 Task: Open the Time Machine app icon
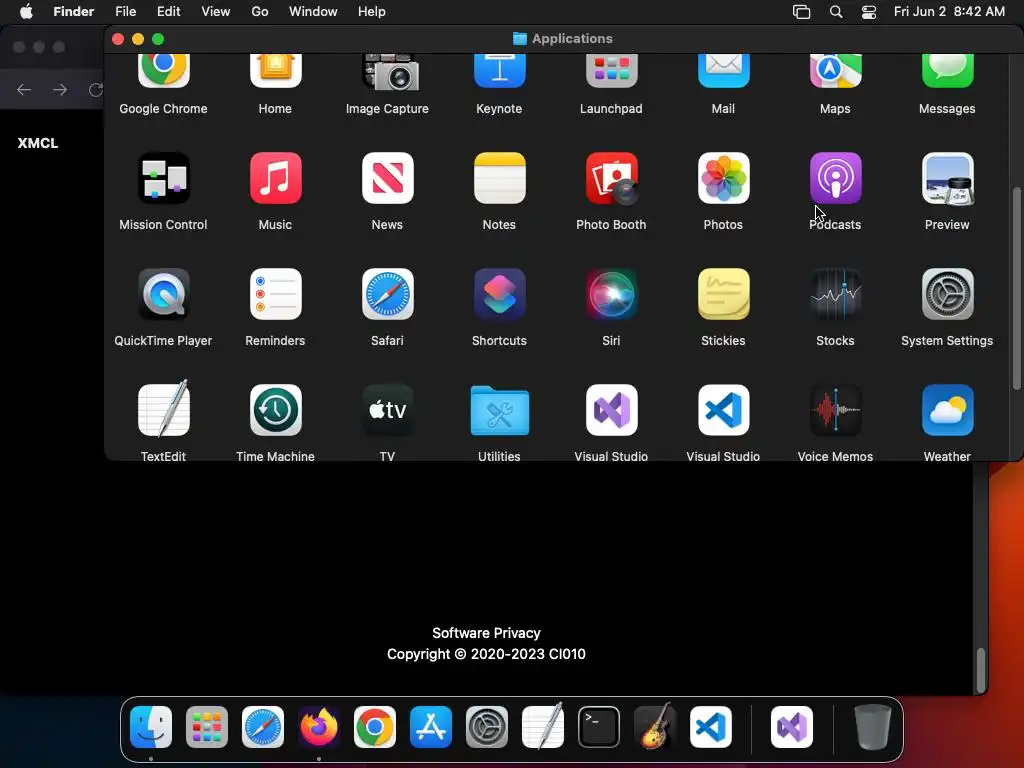click(276, 409)
